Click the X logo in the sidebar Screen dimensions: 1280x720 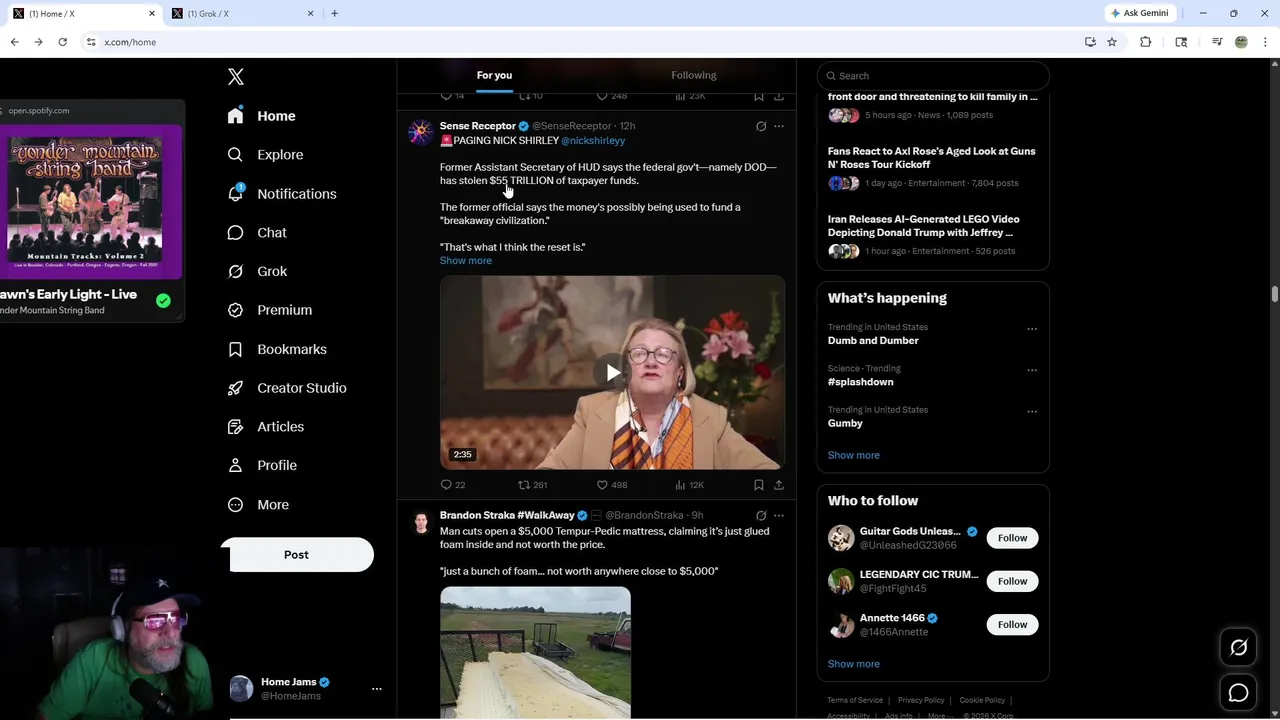(236, 77)
